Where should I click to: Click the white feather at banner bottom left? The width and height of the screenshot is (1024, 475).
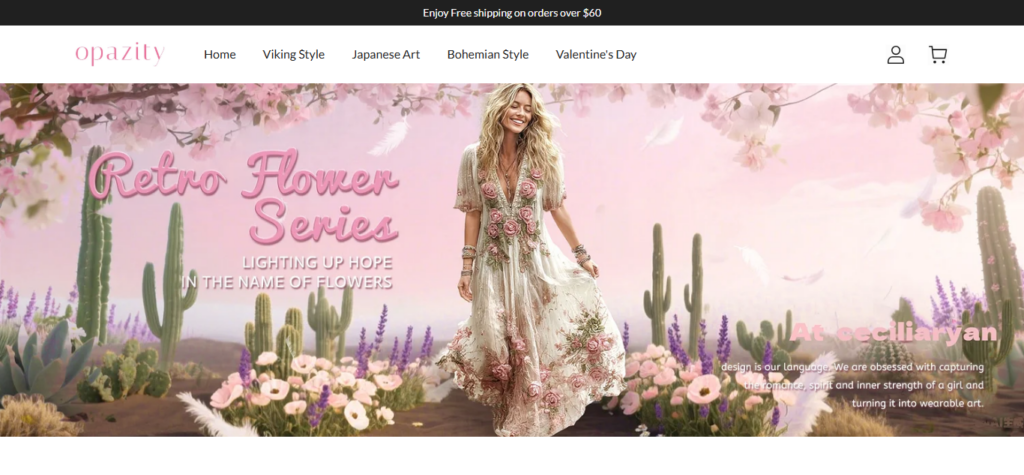pyautogui.click(x=213, y=414)
